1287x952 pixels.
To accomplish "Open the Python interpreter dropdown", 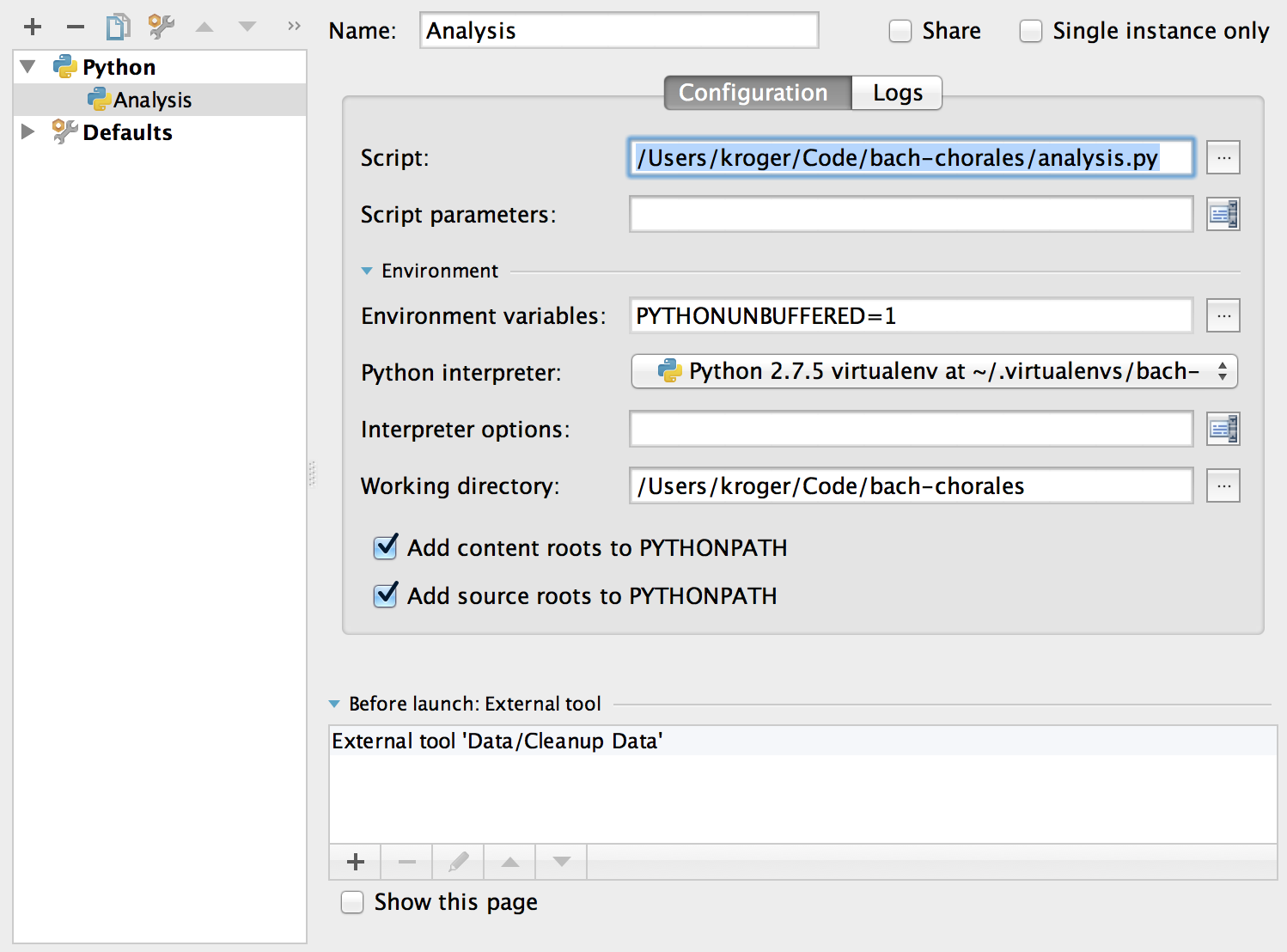I will tap(934, 372).
